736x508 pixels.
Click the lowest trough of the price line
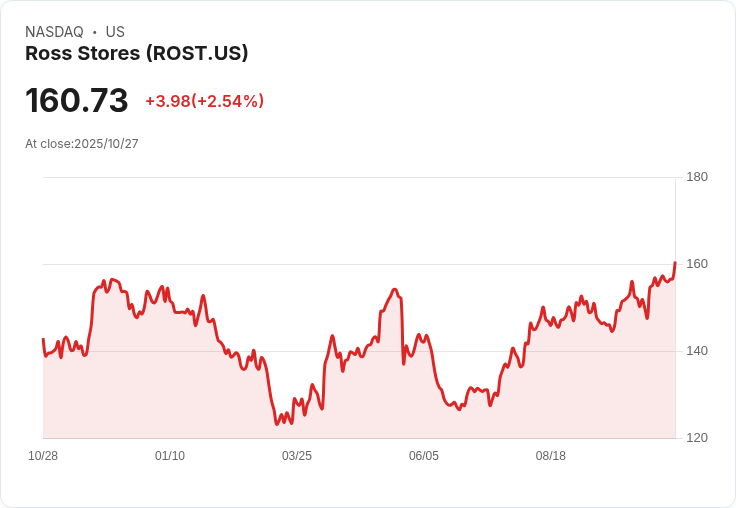277,424
